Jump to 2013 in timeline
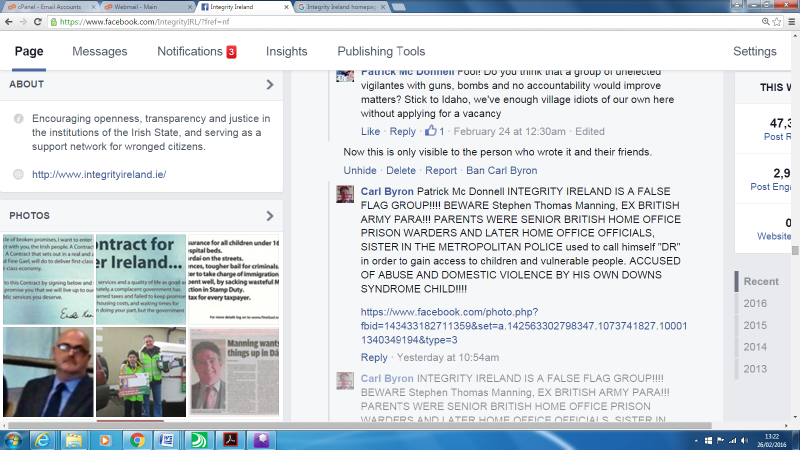The height and width of the screenshot is (450, 800). (x=755, y=369)
